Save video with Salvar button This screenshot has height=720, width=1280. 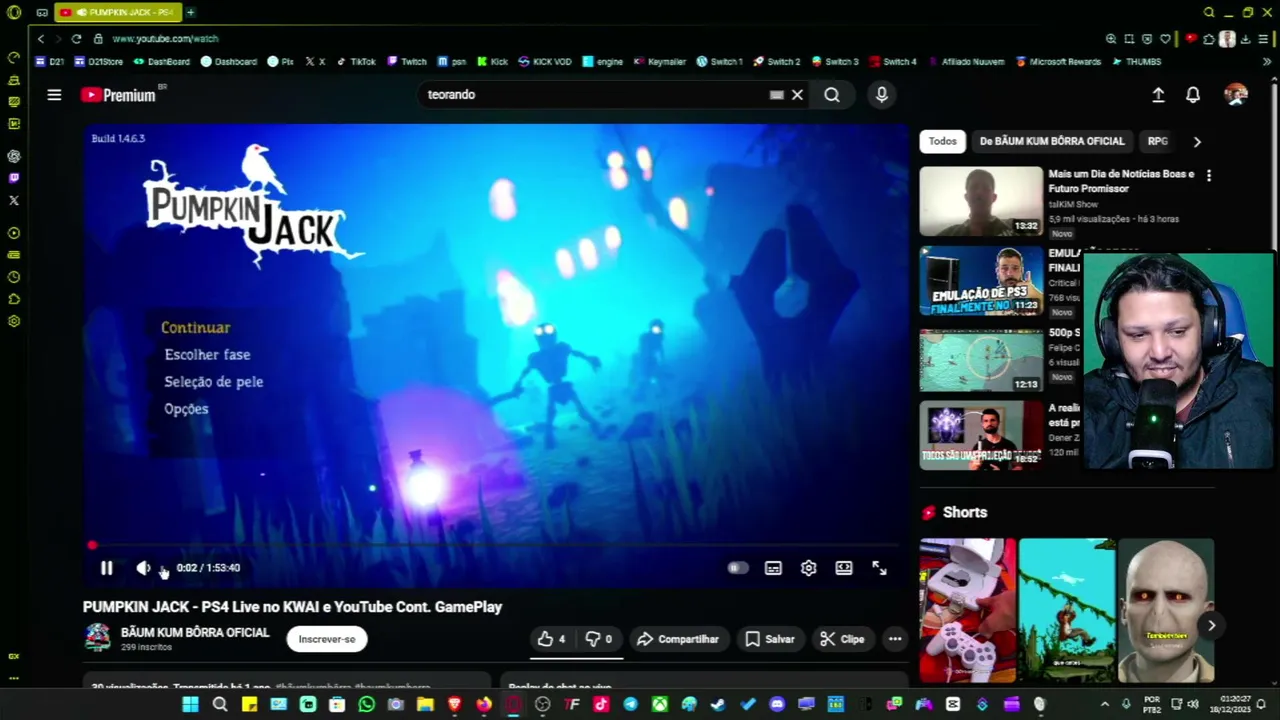[769, 639]
